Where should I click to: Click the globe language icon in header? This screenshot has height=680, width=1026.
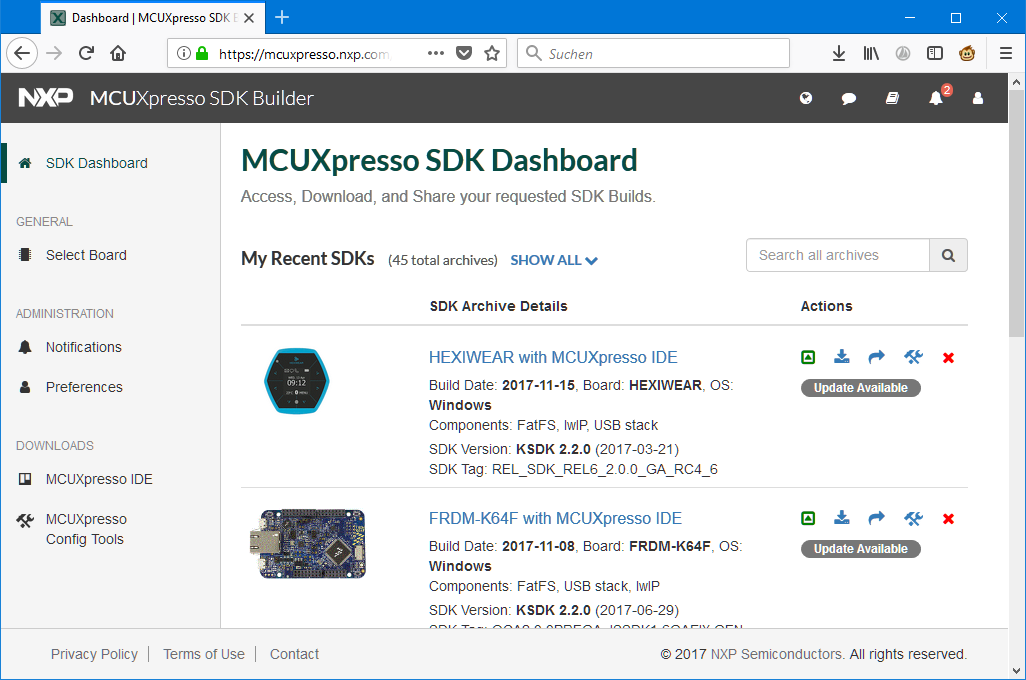click(806, 98)
